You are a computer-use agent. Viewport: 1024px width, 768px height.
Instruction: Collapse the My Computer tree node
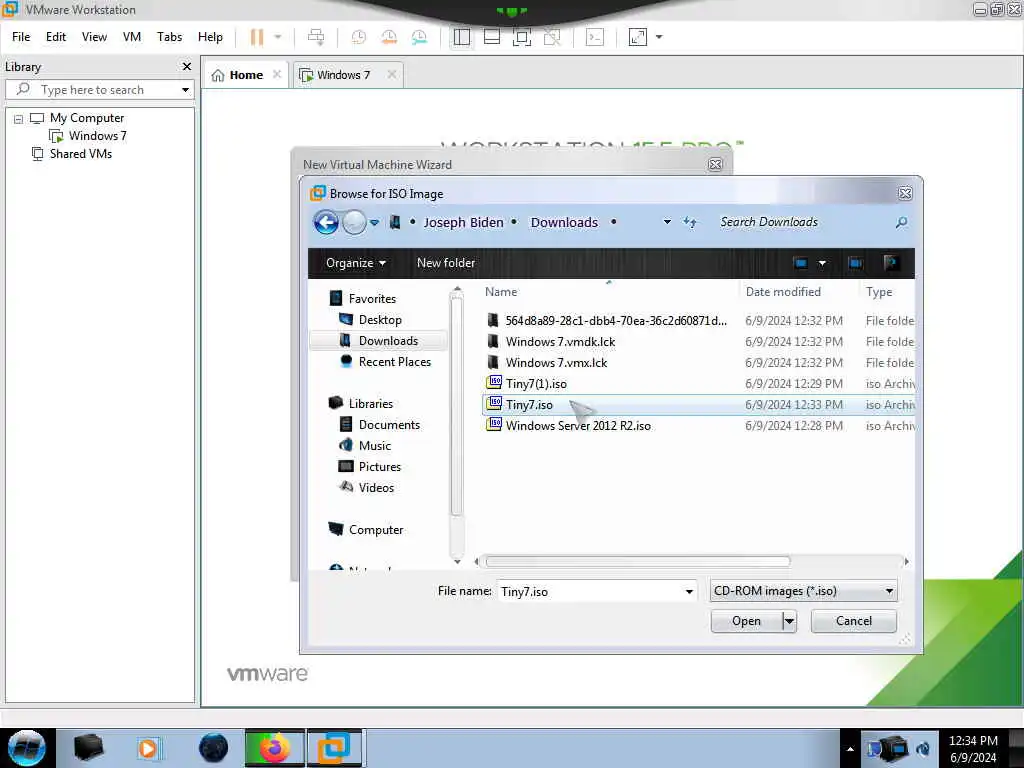(x=18, y=119)
